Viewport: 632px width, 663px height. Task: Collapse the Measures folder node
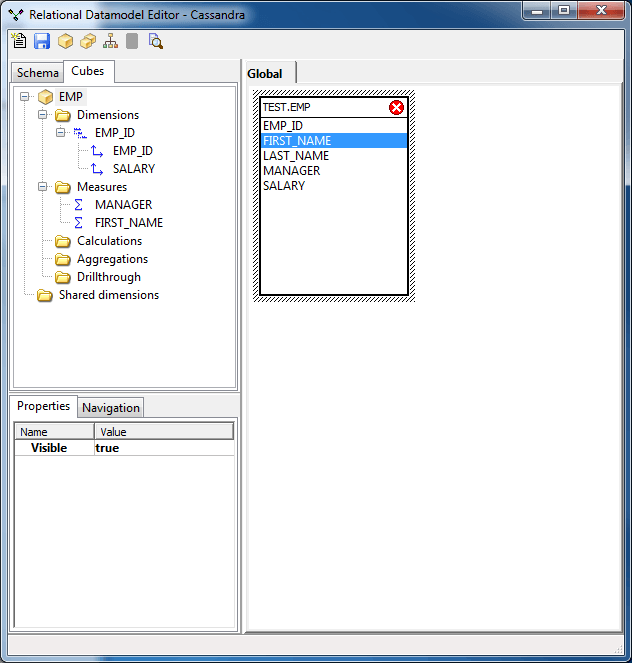point(42,186)
